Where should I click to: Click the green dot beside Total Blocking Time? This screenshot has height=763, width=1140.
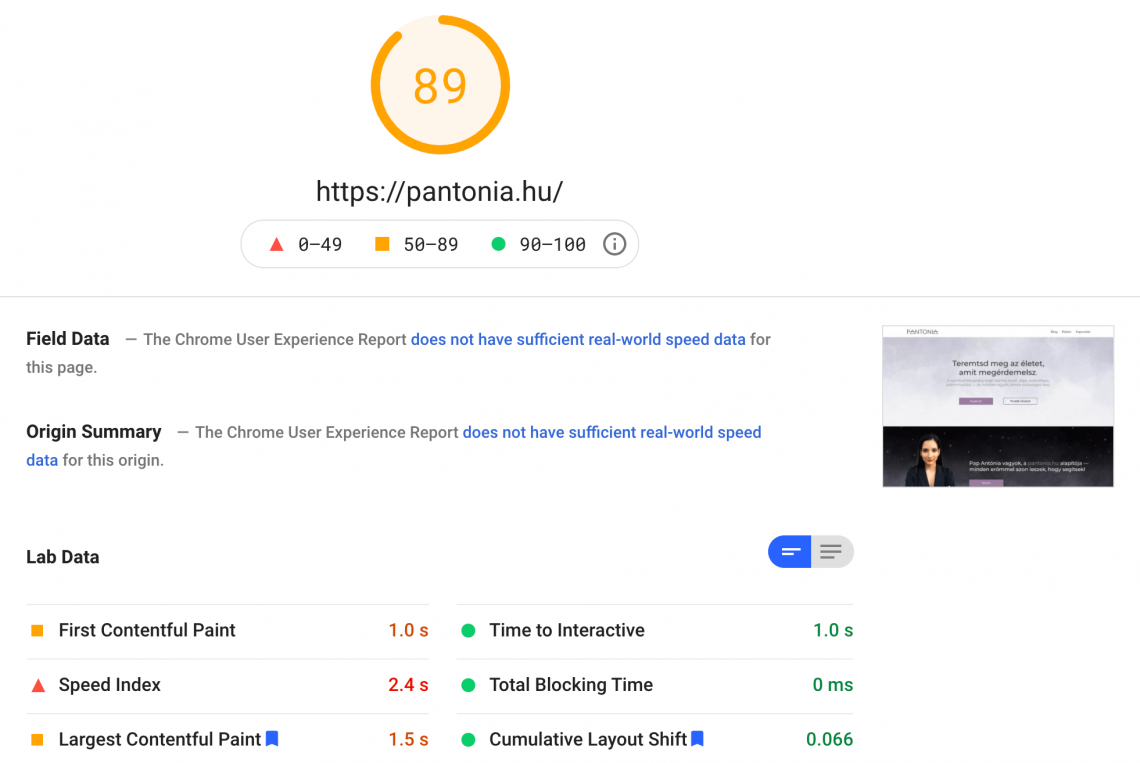click(468, 685)
